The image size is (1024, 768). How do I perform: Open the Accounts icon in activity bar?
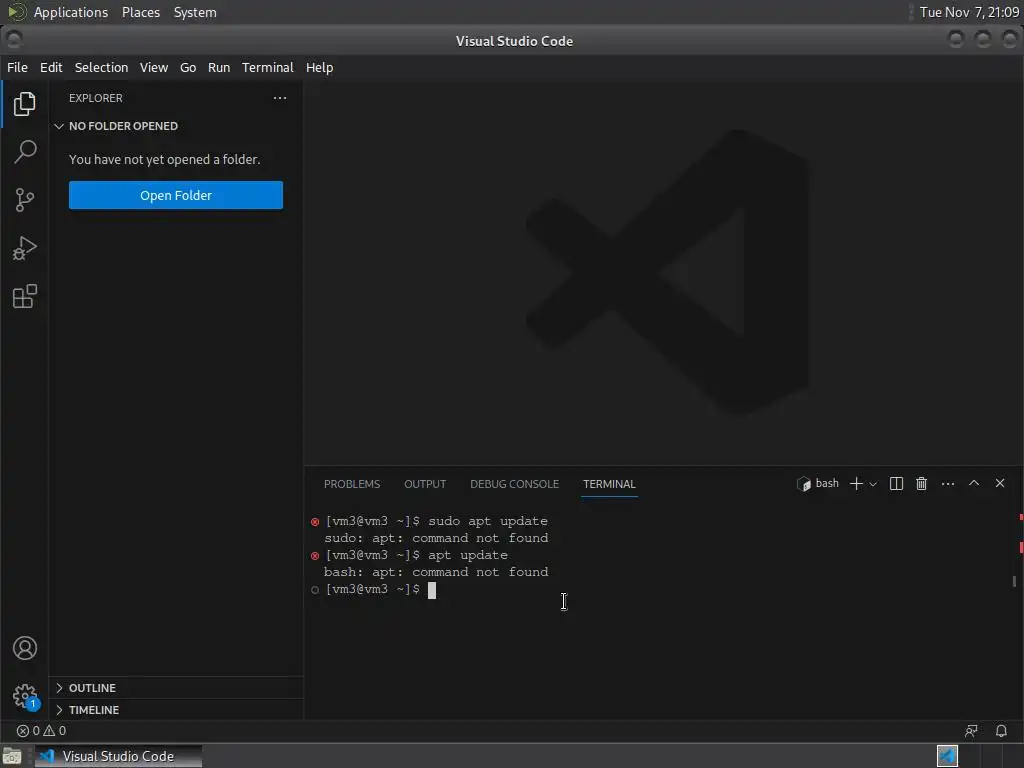(x=25, y=648)
